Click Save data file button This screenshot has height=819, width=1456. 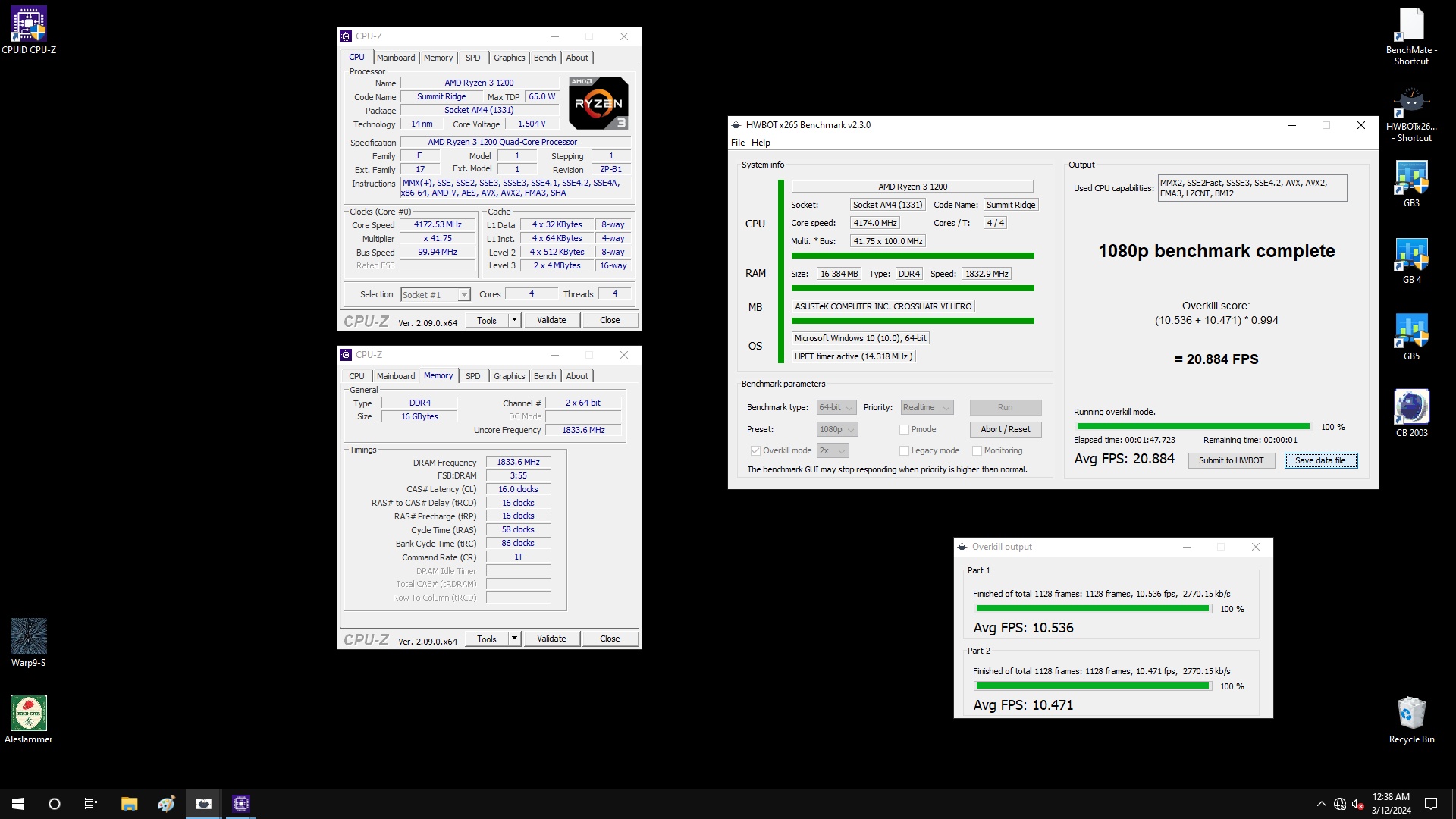tap(1320, 460)
